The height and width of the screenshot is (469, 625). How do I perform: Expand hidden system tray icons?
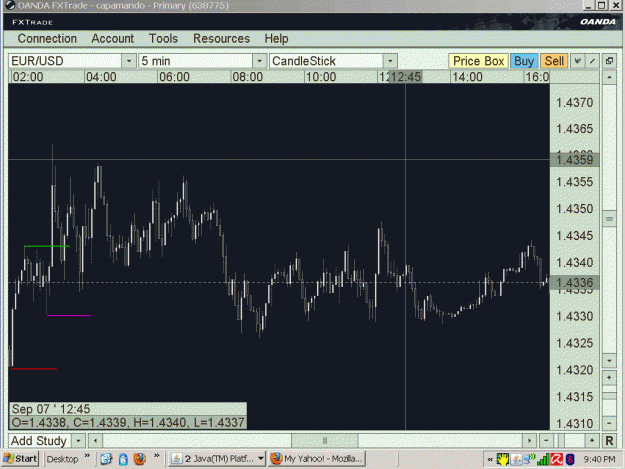490,459
